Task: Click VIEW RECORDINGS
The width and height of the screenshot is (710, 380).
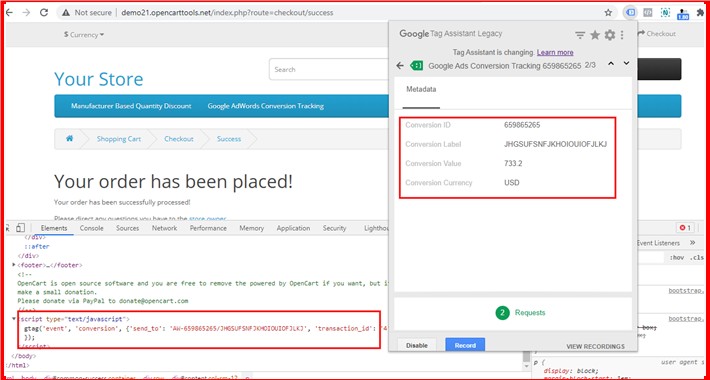Action: pos(595,346)
